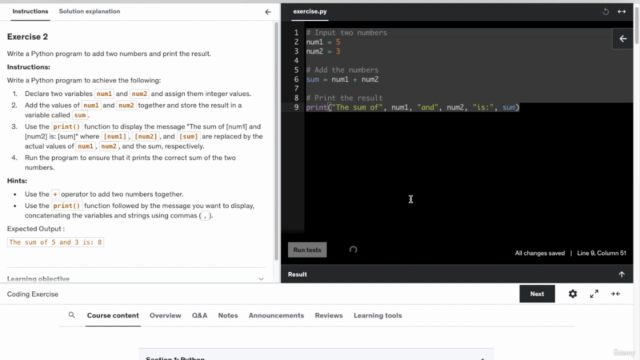The height and width of the screenshot is (360, 640).
Task: Switch to the Instructions tab
Action: (30, 11)
